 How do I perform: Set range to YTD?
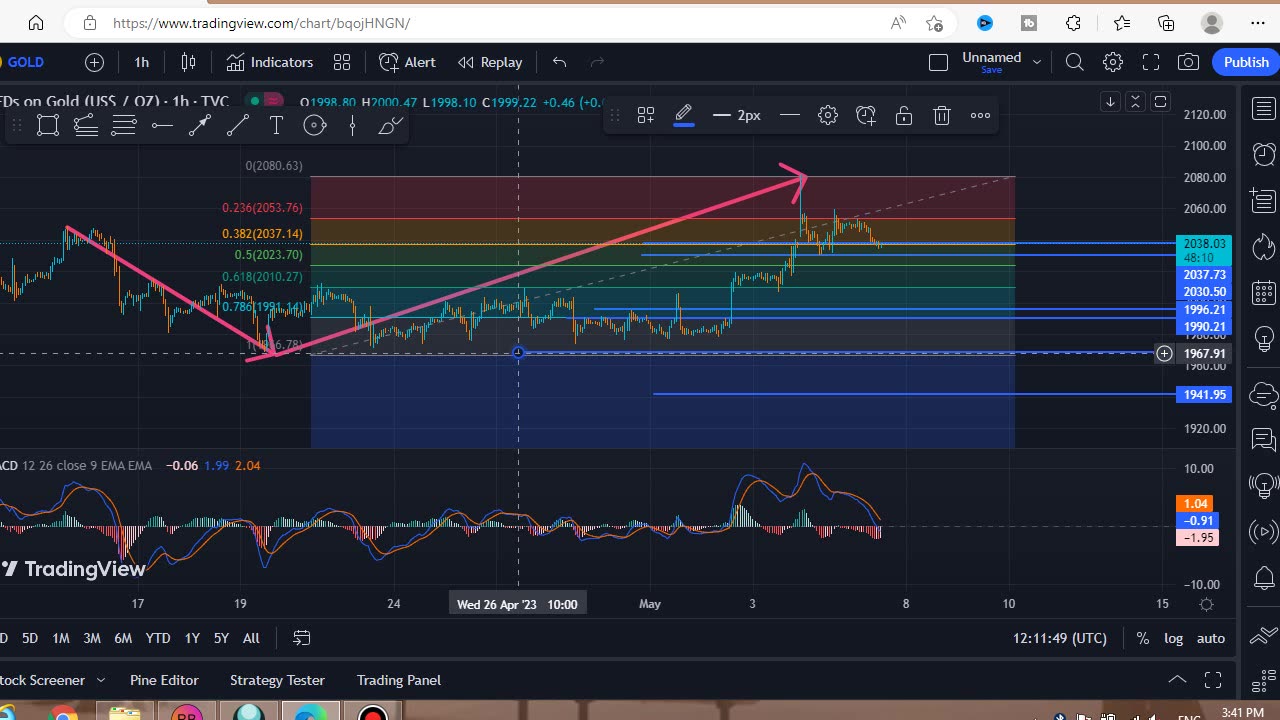[158, 638]
